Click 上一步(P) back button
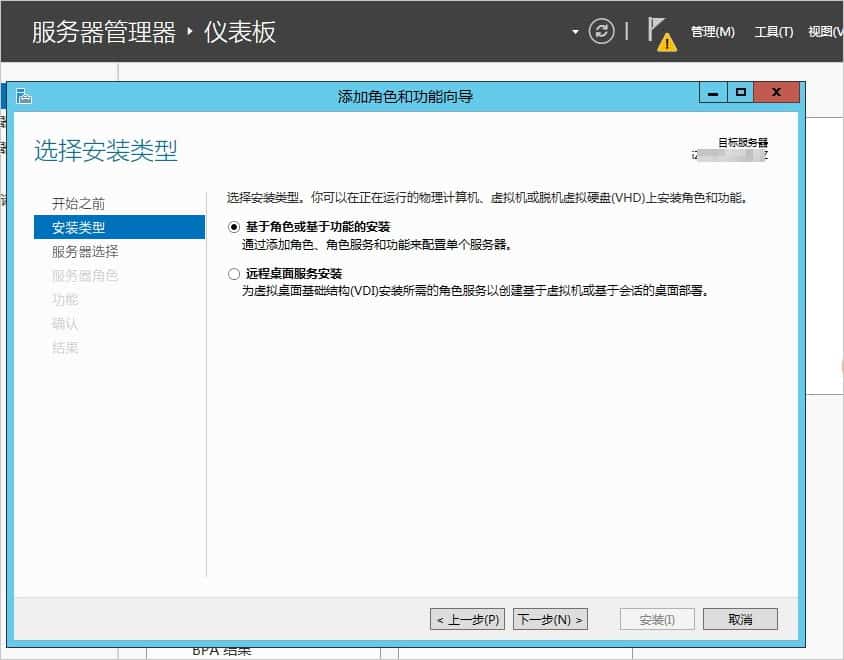The height and width of the screenshot is (660, 844). 467,620
